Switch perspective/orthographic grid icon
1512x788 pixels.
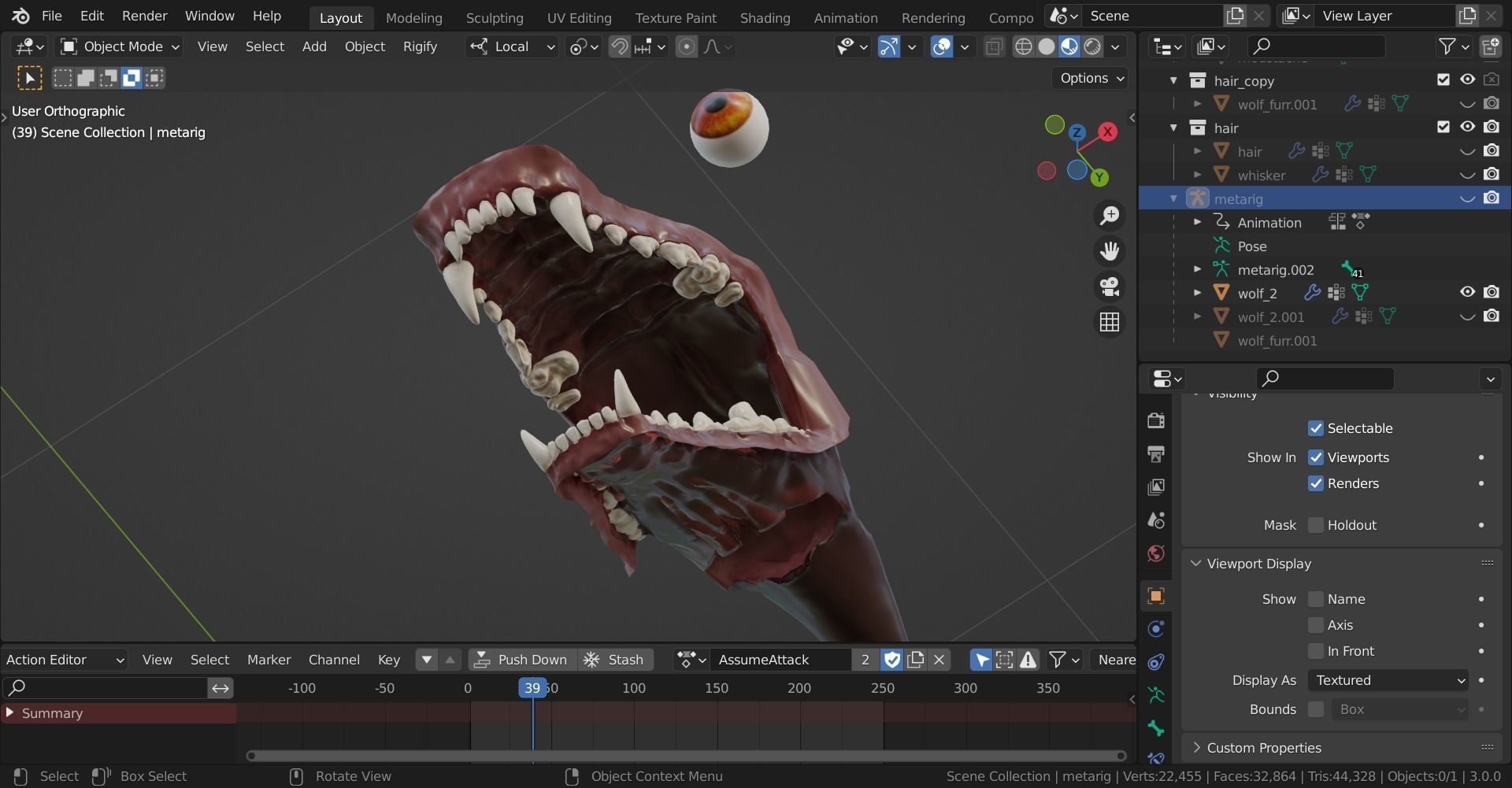pos(1110,322)
